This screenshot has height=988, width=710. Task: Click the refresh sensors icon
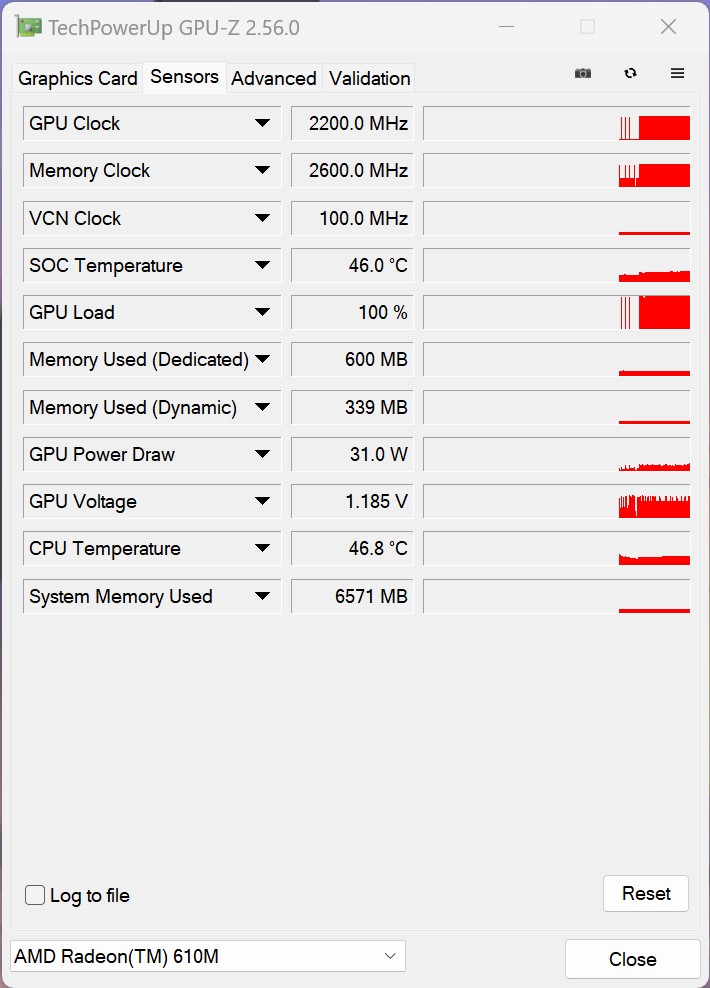630,74
